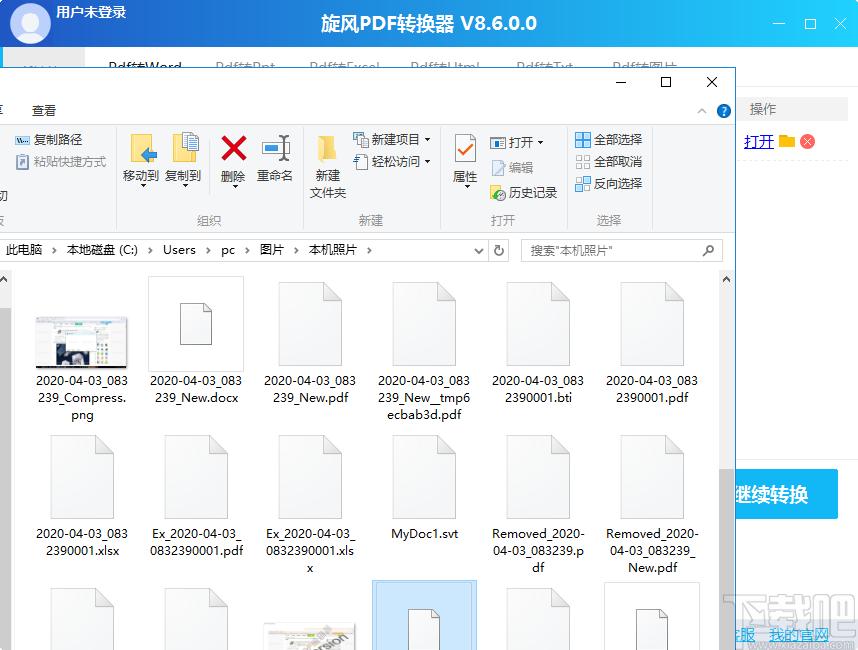The height and width of the screenshot is (650, 858).
Task: Open the Delete dropdown arrow
Action: point(235,187)
